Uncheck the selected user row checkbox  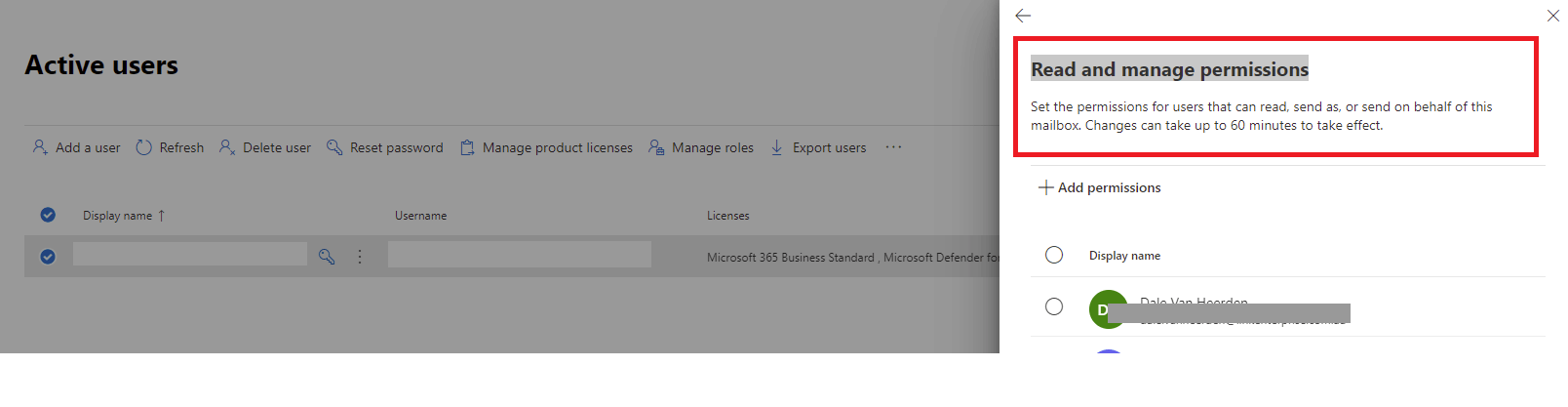click(48, 257)
